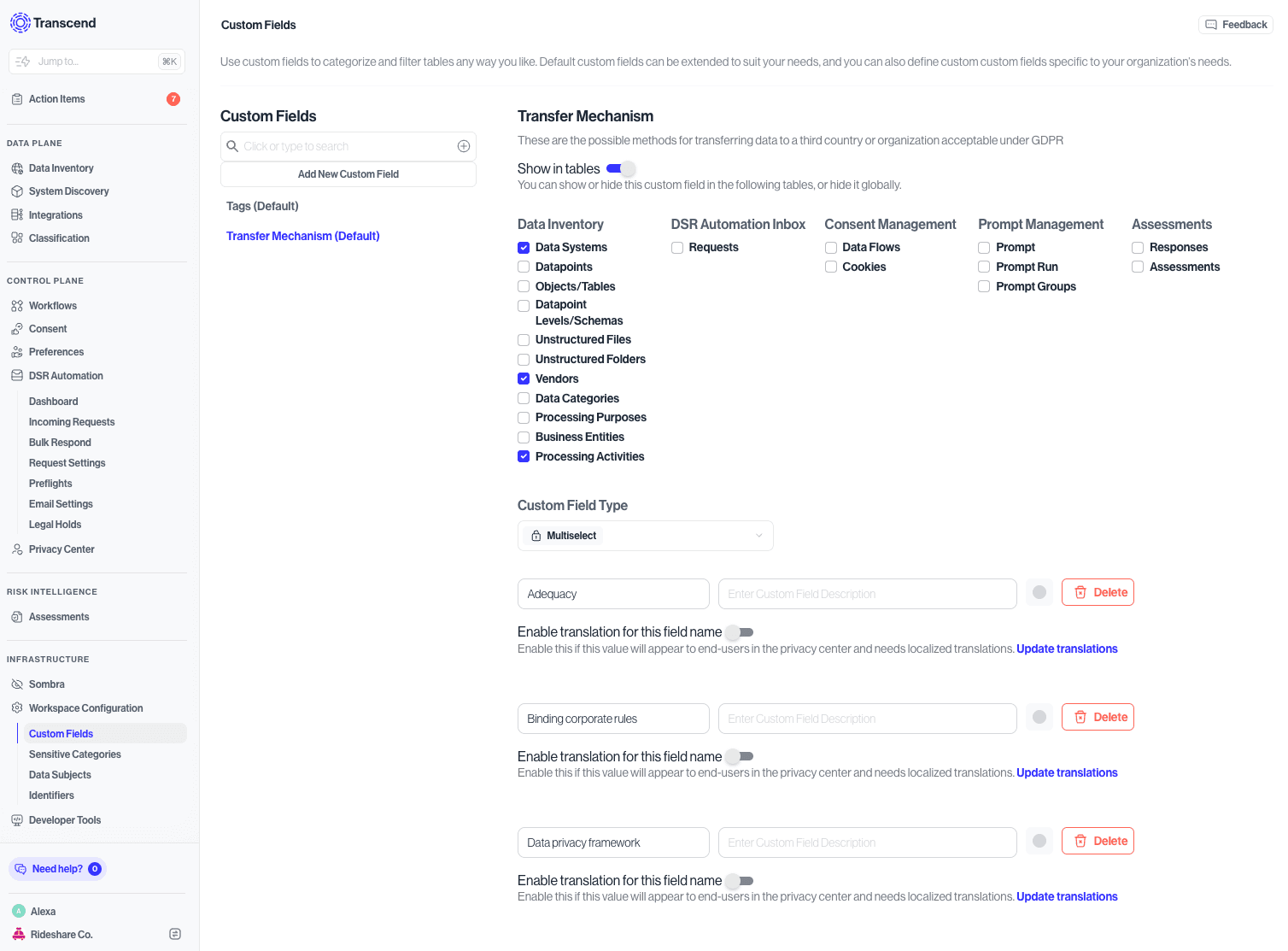This screenshot has width=1288, height=951.
Task: Enable translation for the Adequacy field name
Action: 739,632
